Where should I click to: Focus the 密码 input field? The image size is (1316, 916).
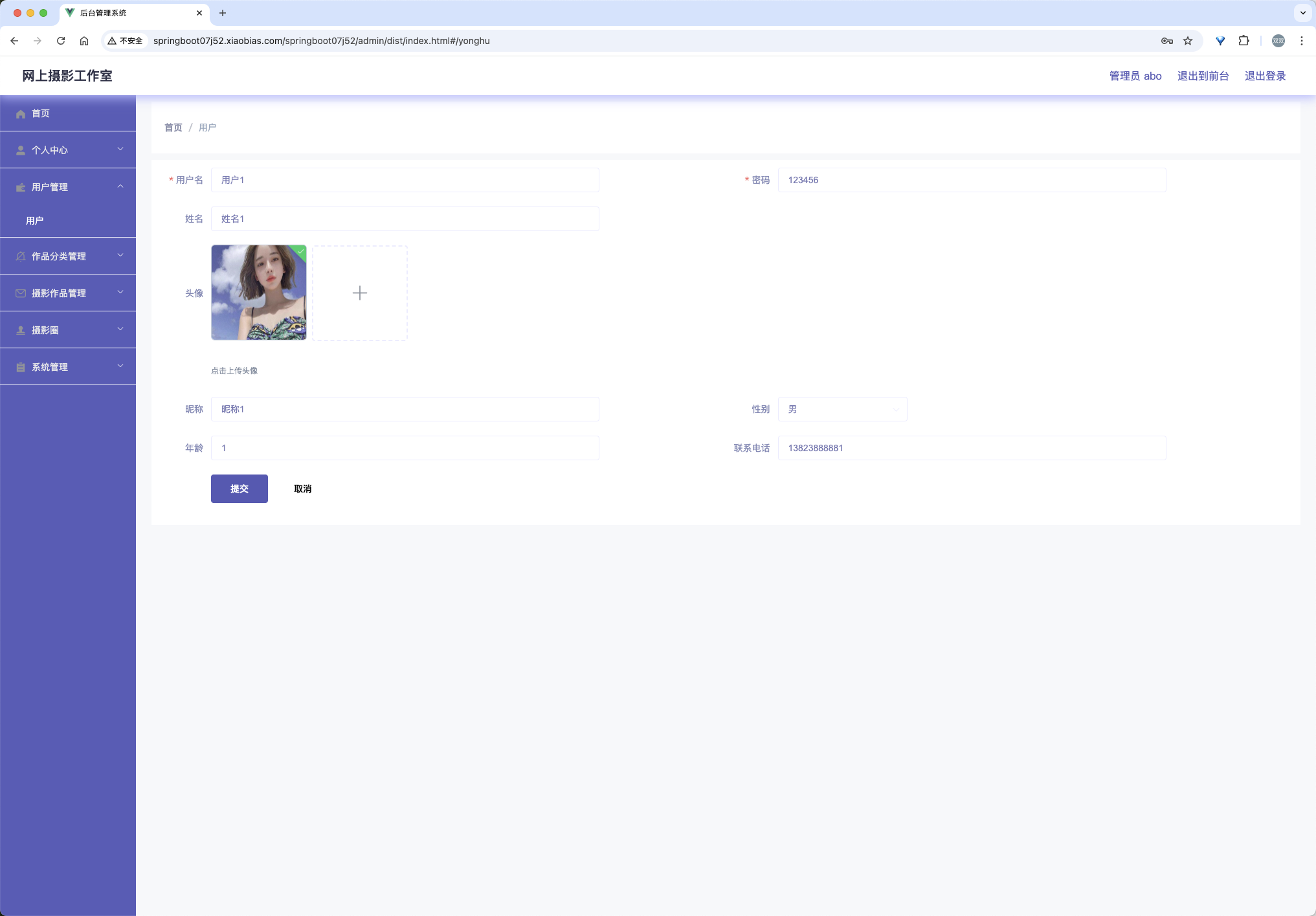(x=972, y=180)
